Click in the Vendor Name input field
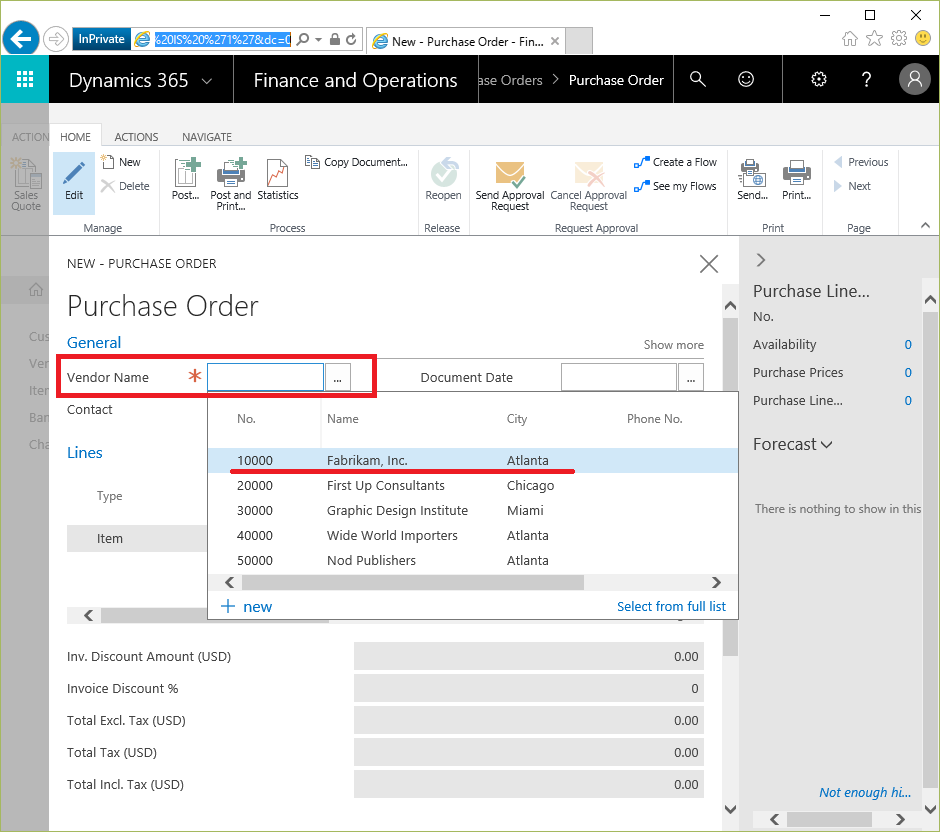940x832 pixels. click(265, 378)
